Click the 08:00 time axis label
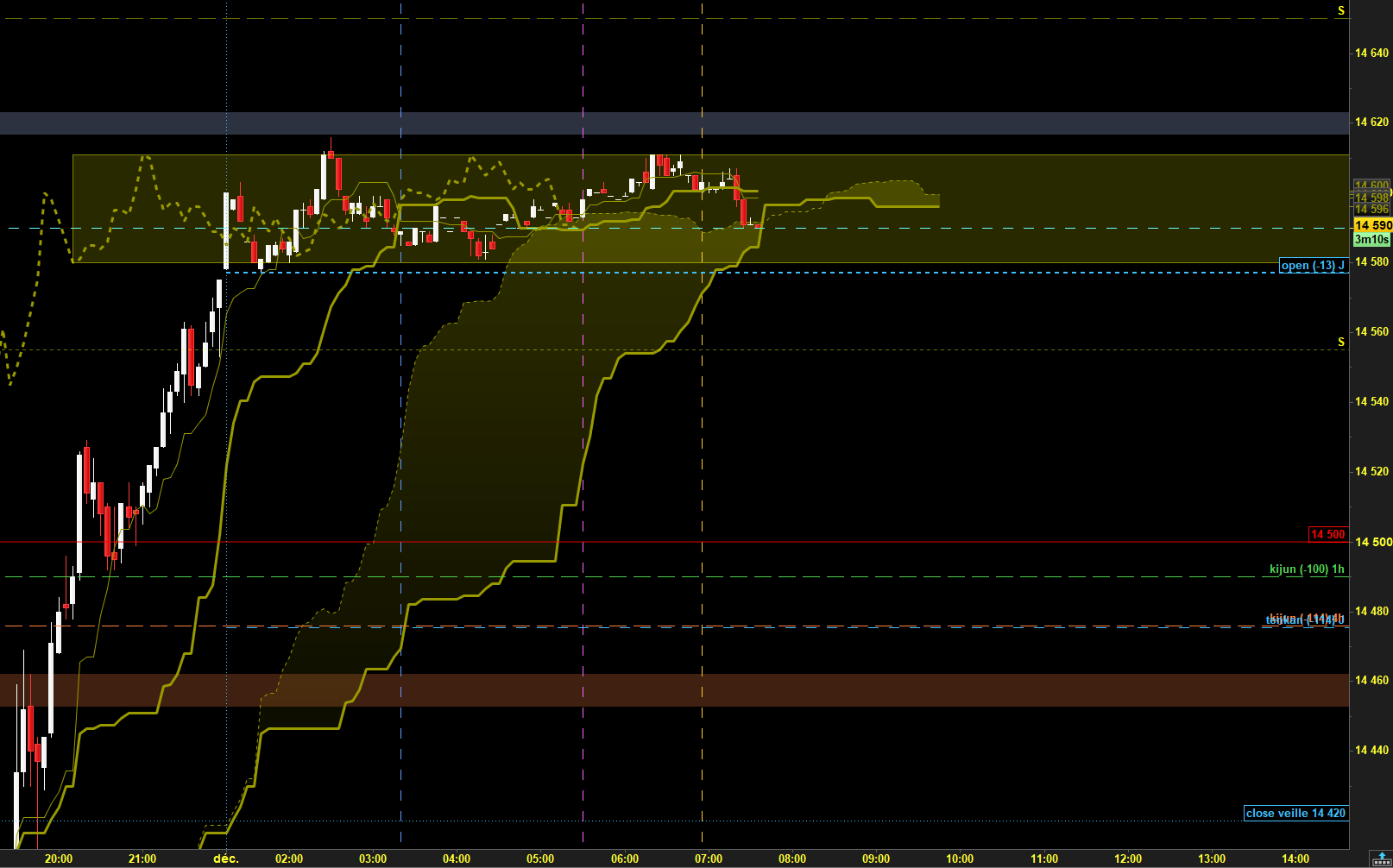 pyautogui.click(x=792, y=859)
